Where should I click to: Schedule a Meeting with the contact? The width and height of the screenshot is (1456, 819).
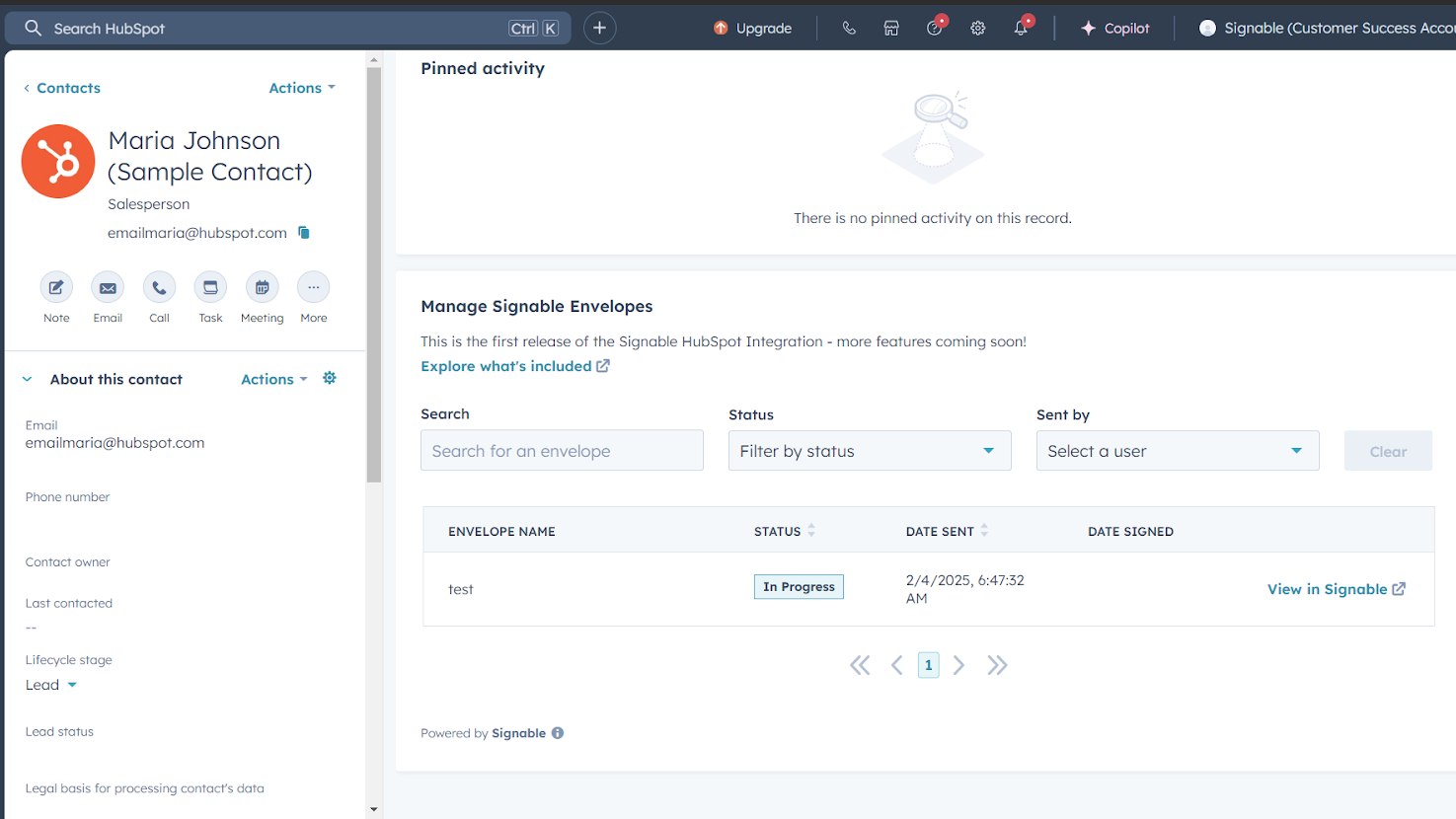click(262, 287)
